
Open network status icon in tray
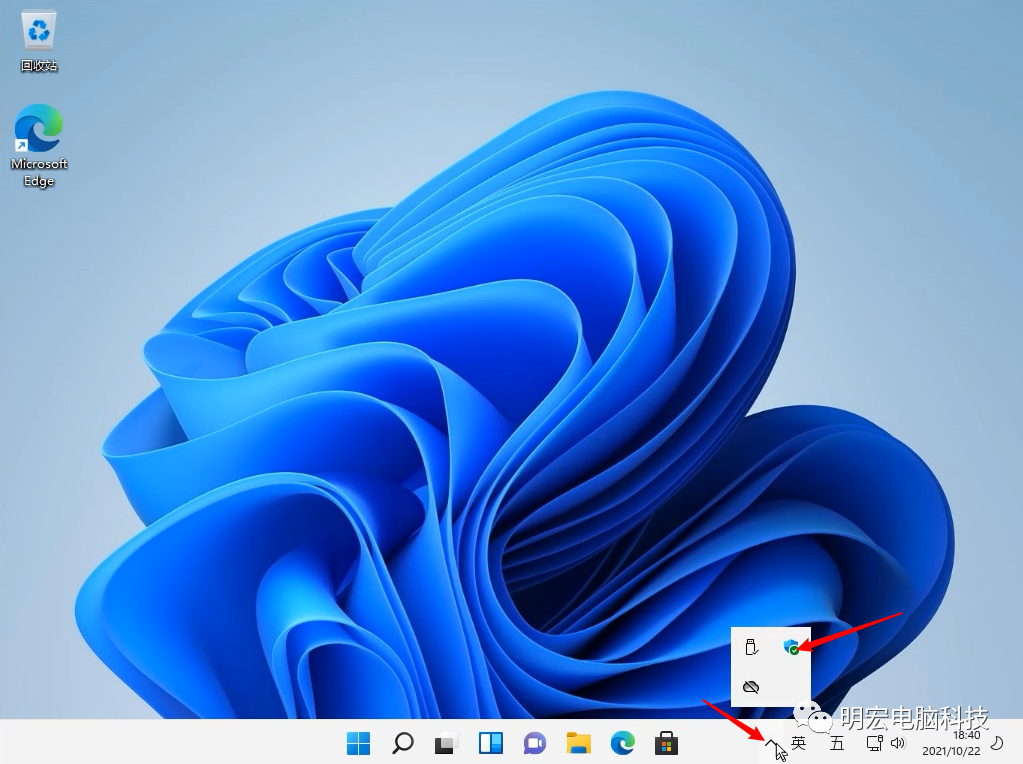coord(875,742)
